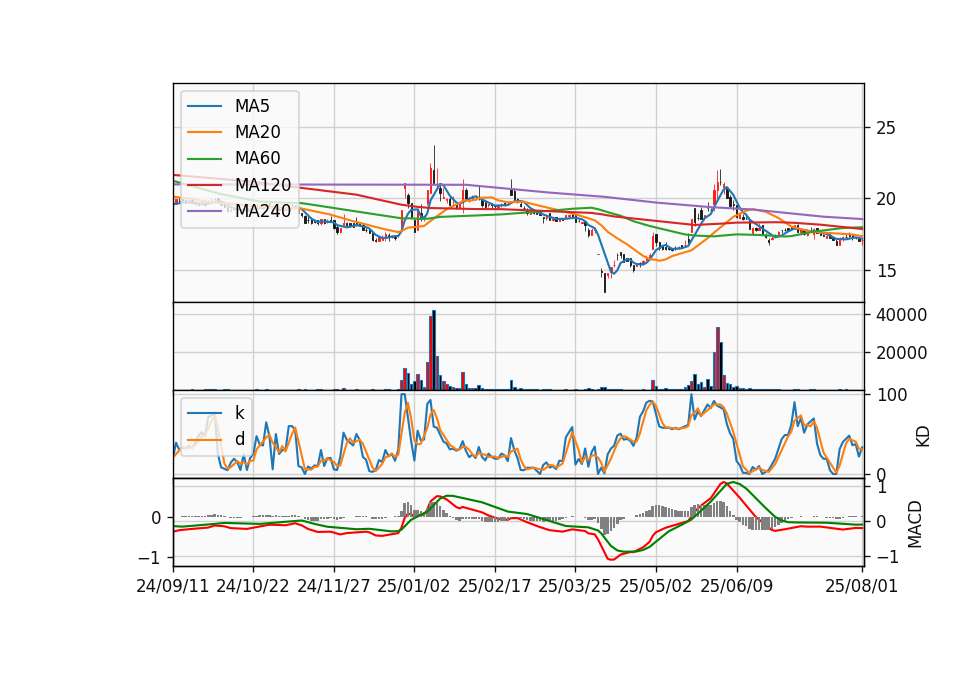Screen dimensions: 960x690
Task: Click the MA5 legend label
Action: (252, 106)
